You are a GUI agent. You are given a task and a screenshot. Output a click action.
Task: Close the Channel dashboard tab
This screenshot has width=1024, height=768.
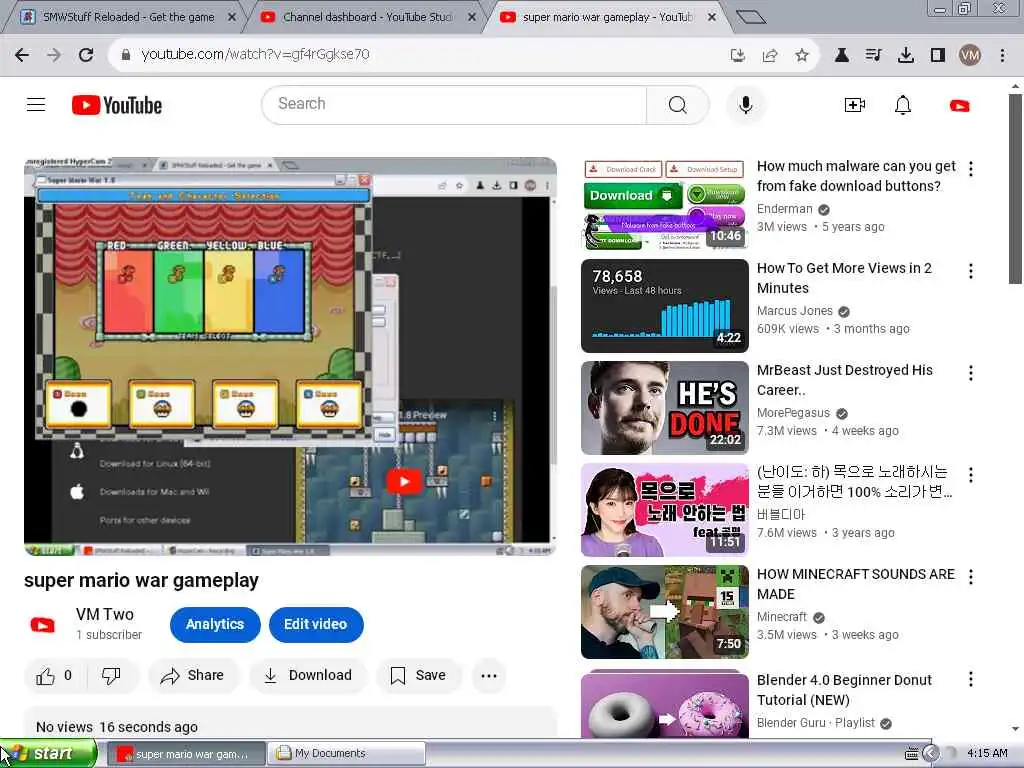(x=472, y=18)
